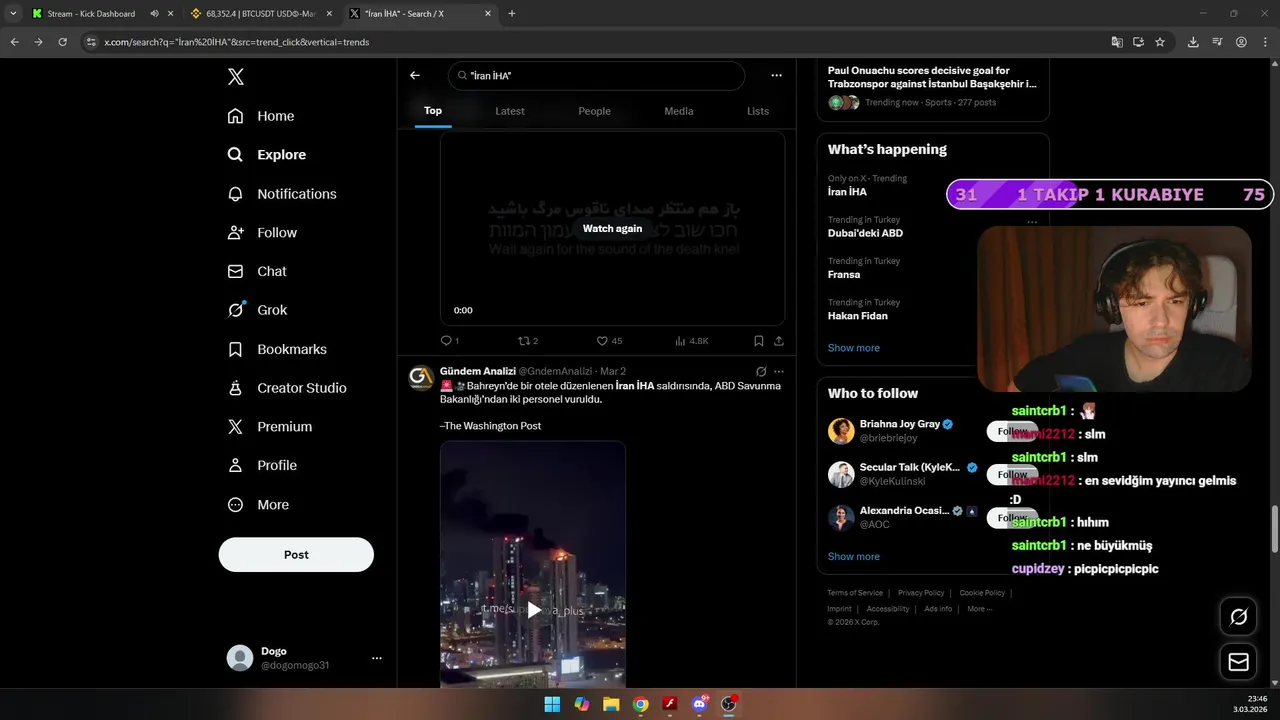Open Chat in the sidebar

[257, 271]
